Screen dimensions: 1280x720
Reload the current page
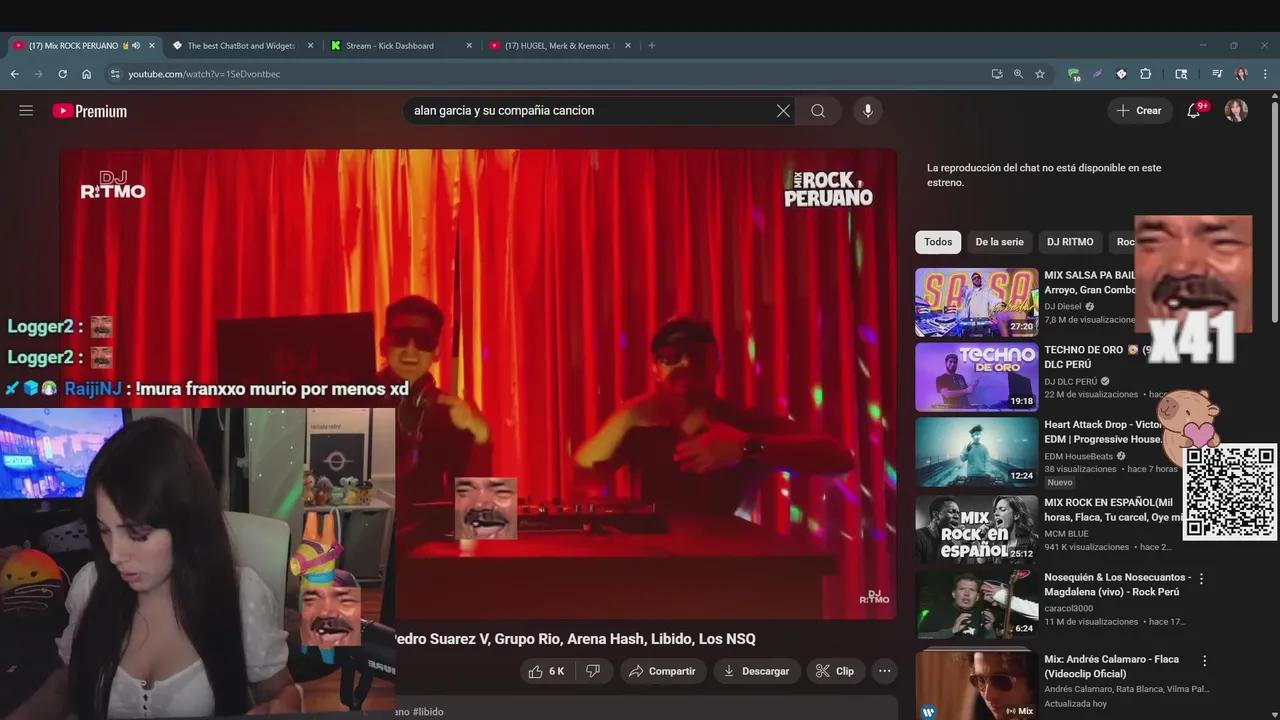coord(62,74)
